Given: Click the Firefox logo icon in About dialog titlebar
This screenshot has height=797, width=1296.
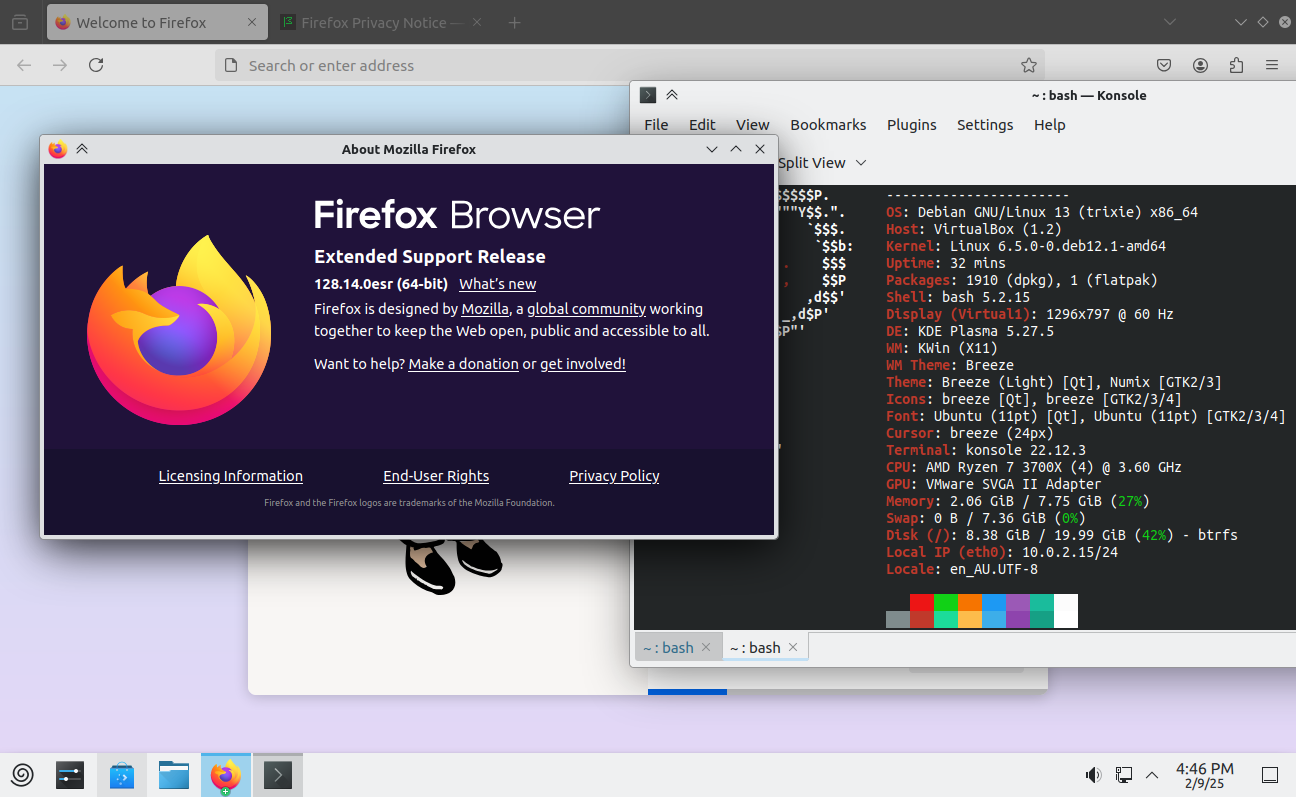Looking at the screenshot, I should [57, 149].
